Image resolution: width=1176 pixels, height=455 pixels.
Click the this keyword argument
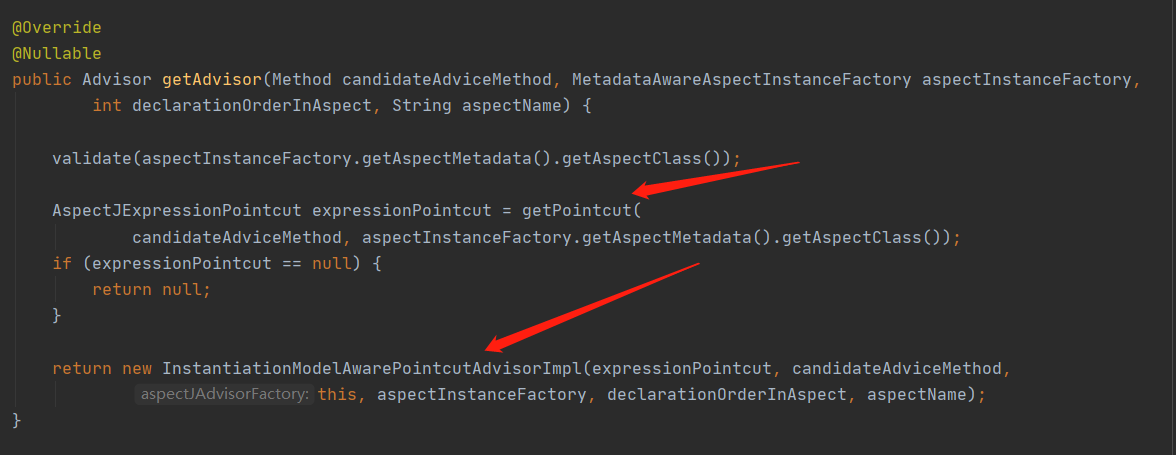[x=337, y=394]
